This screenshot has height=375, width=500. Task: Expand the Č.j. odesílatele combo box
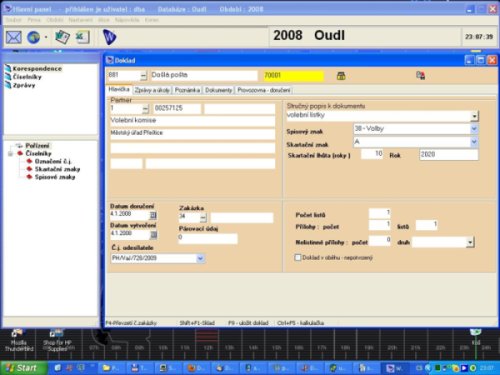pos(200,258)
